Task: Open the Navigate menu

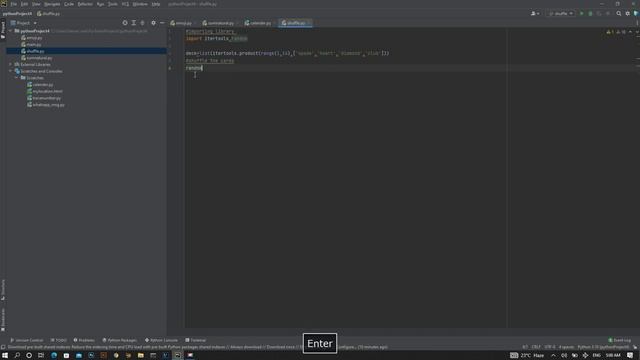Action: (x=52, y=4)
